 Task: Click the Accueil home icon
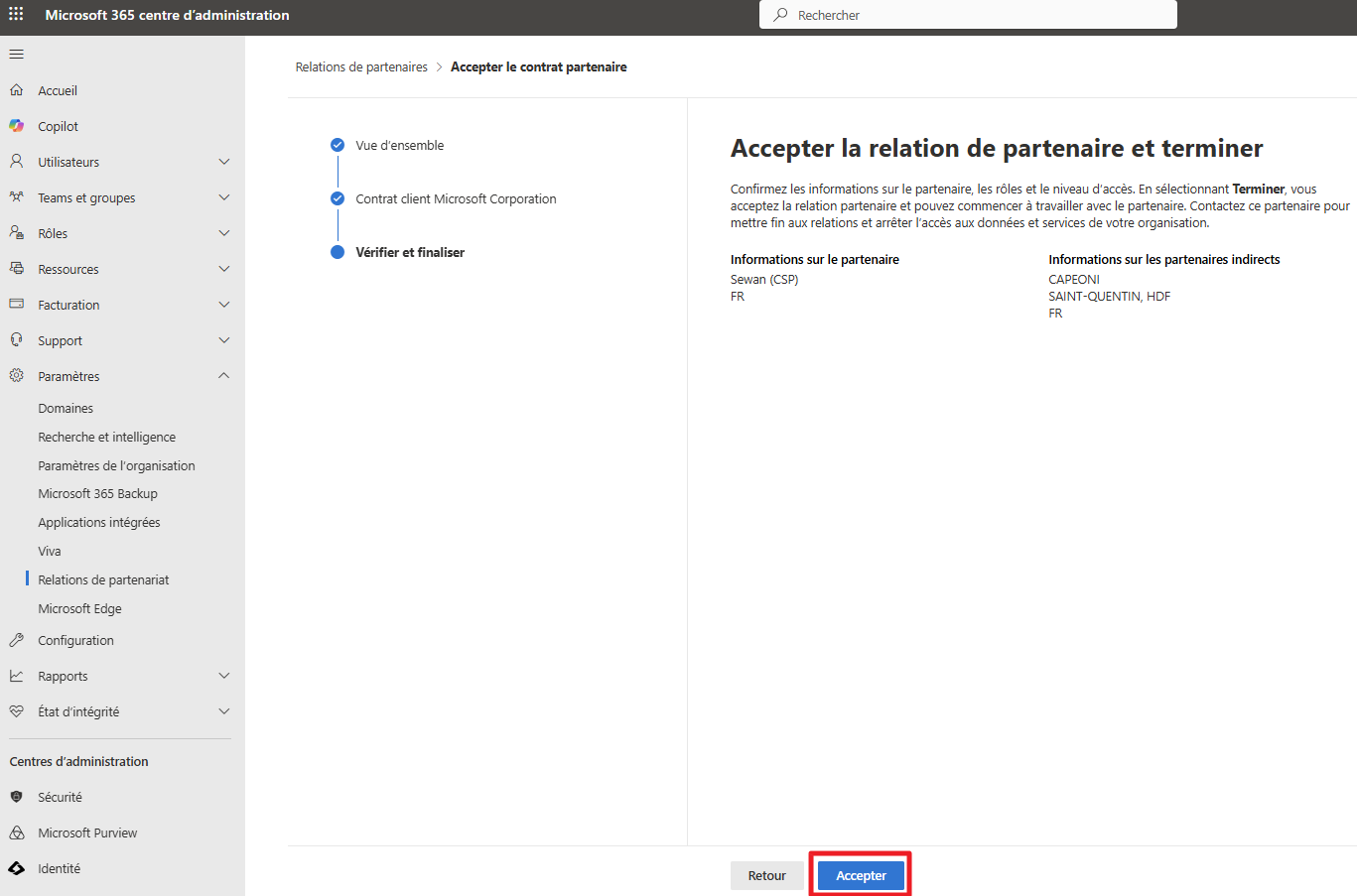pyautogui.click(x=16, y=90)
